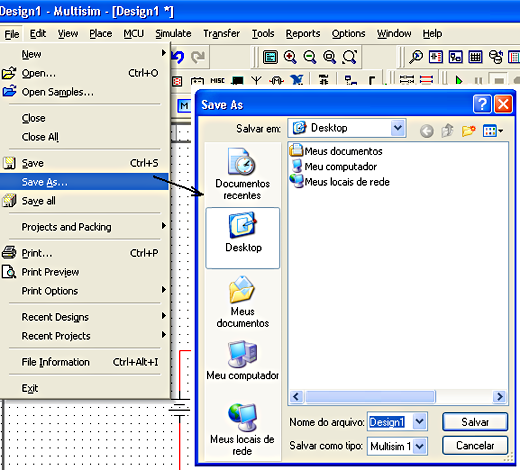The image size is (520, 470).
Task: Expand the Nome do arquivo dropdown arrow
Action: coord(420,422)
